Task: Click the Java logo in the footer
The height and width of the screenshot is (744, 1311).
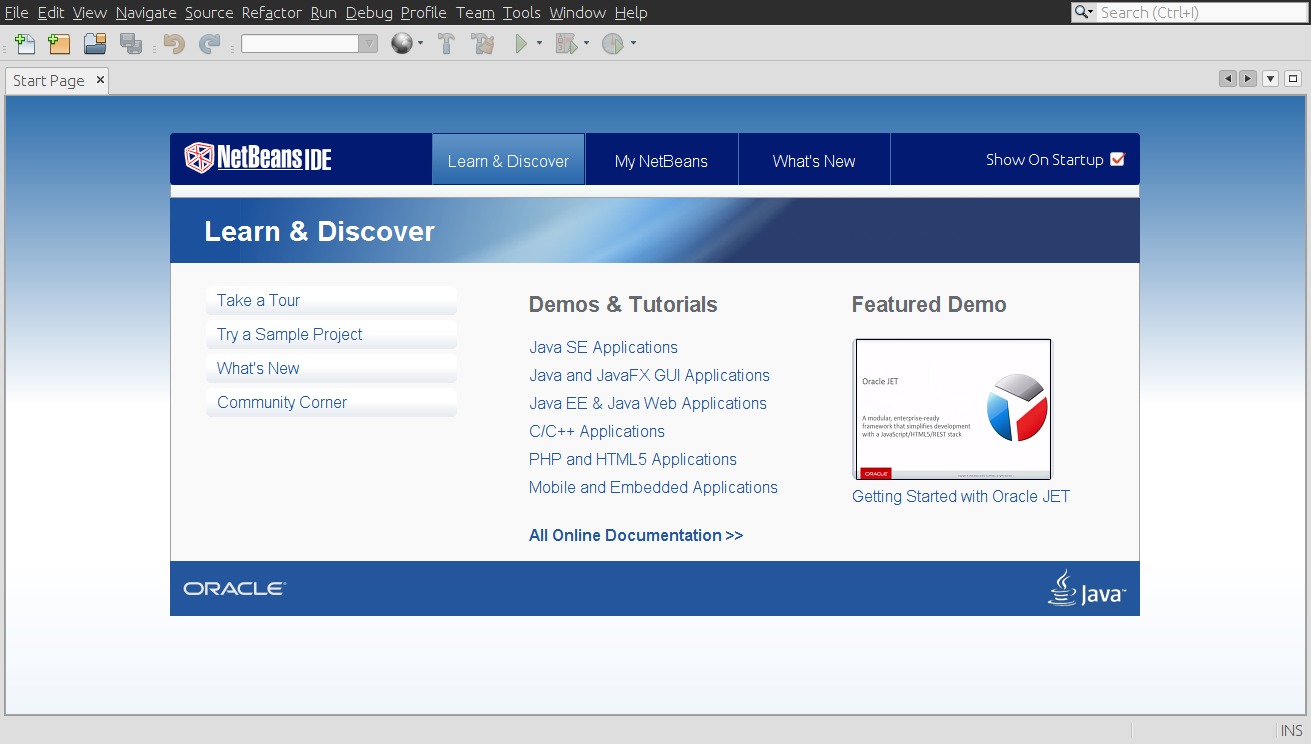Action: tap(1087, 589)
